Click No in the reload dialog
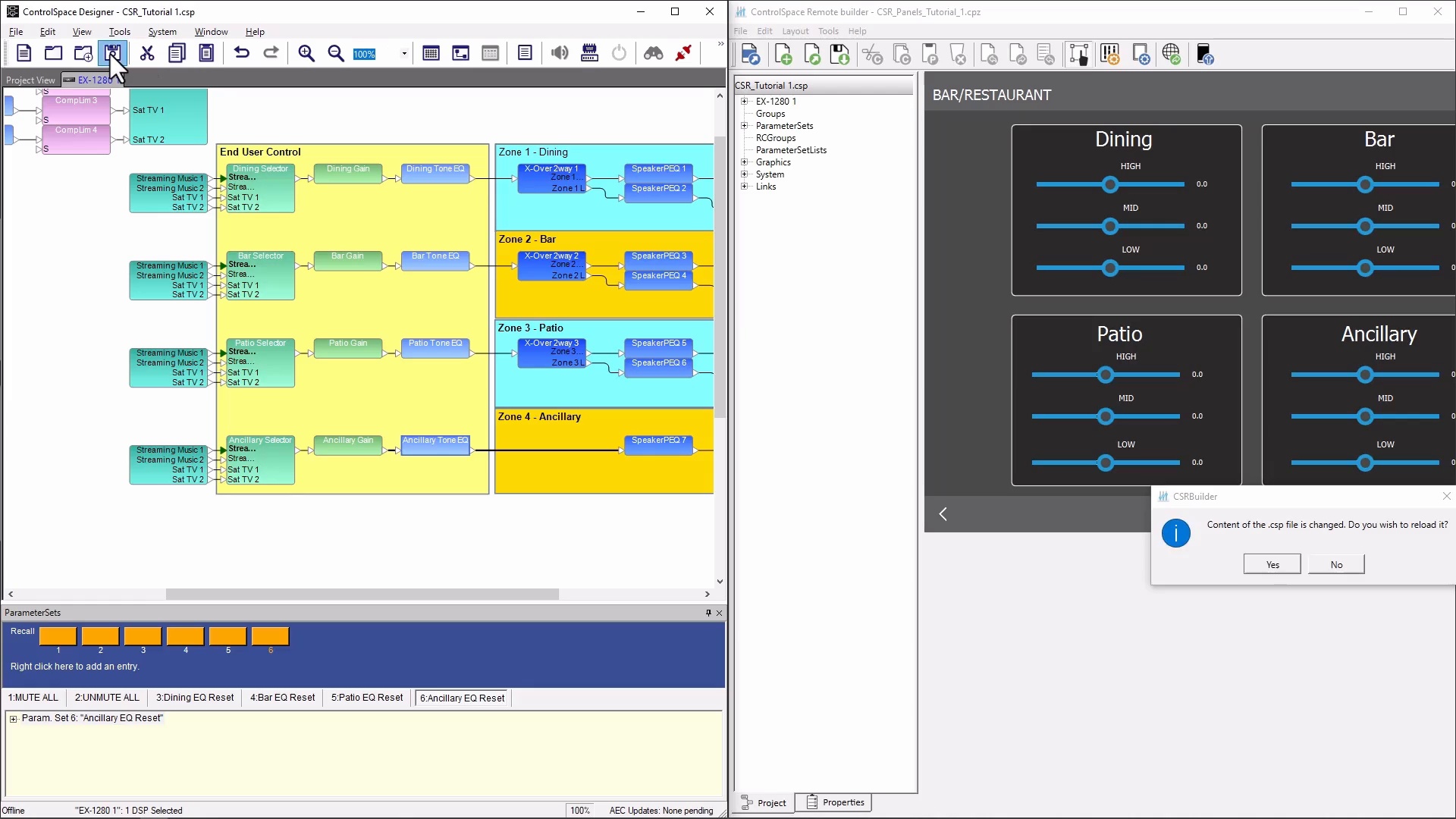This screenshot has height=819, width=1456. (x=1335, y=564)
